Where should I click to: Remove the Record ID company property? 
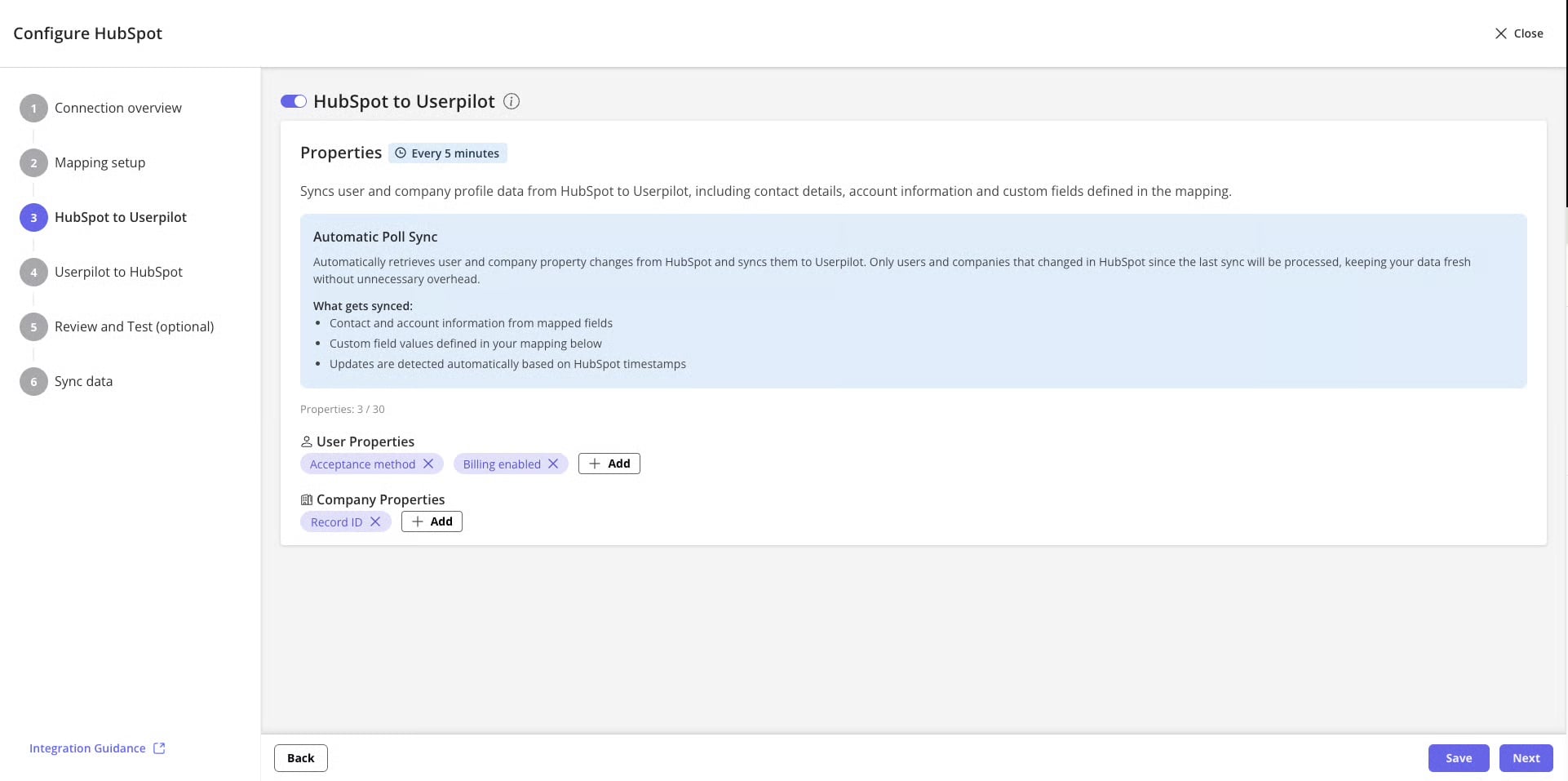point(375,521)
